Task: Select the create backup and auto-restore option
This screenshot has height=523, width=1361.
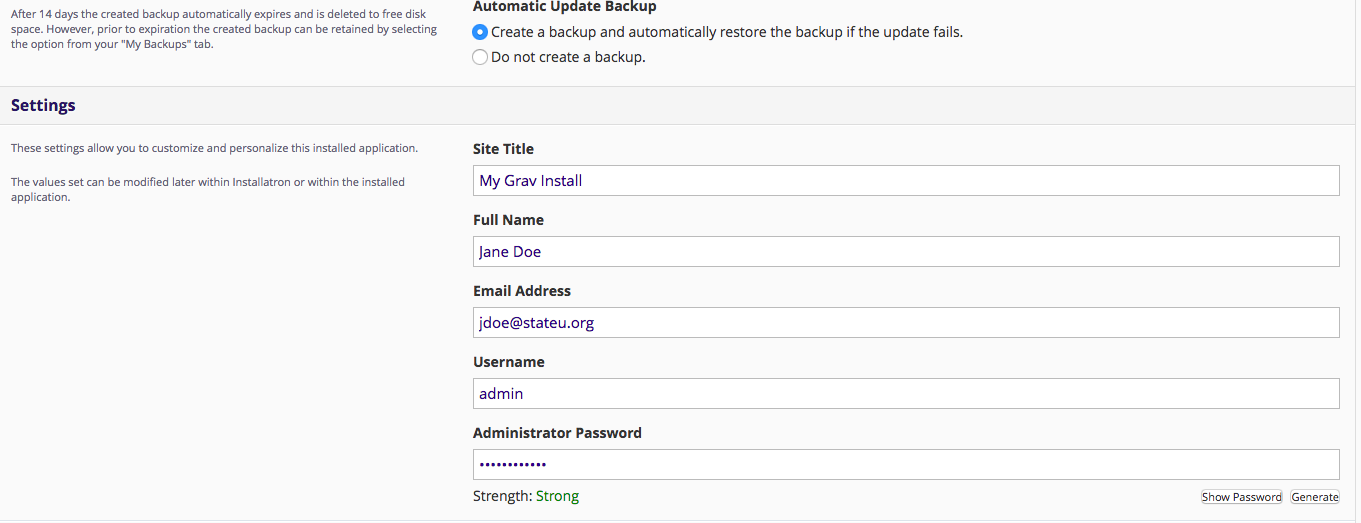Action: pos(480,32)
